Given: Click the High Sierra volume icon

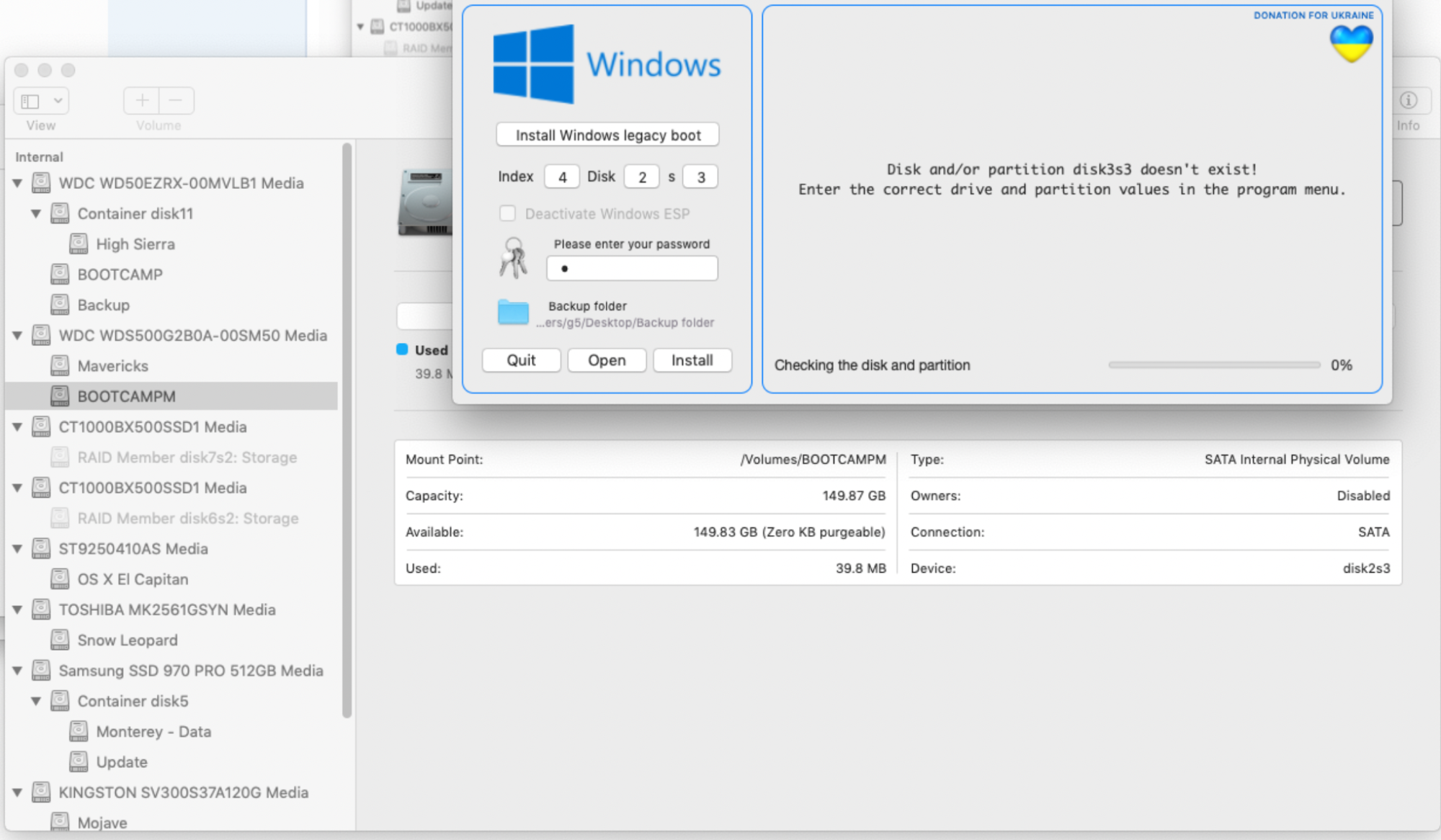Looking at the screenshot, I should click(x=79, y=244).
